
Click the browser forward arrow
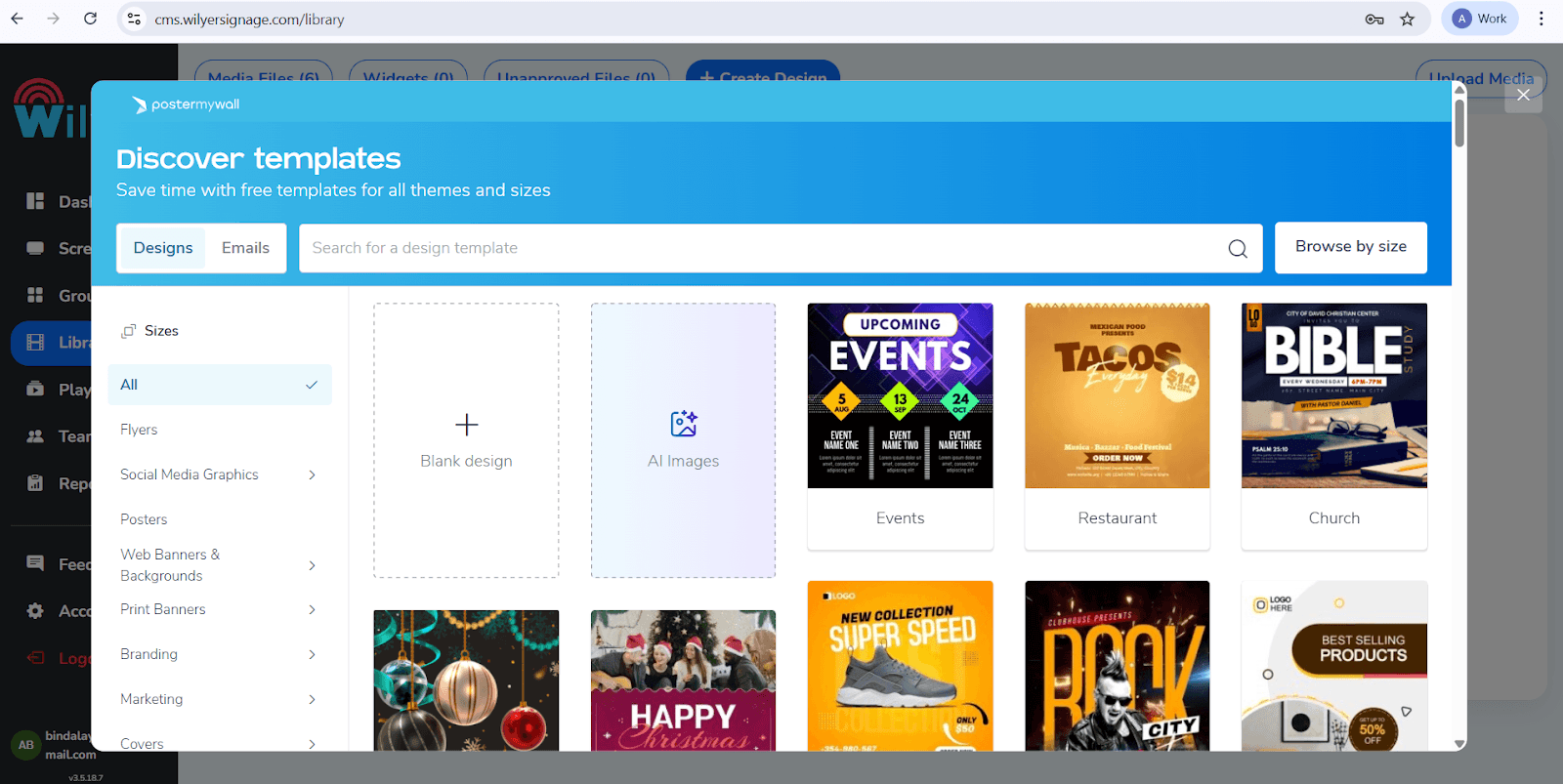coord(53,19)
